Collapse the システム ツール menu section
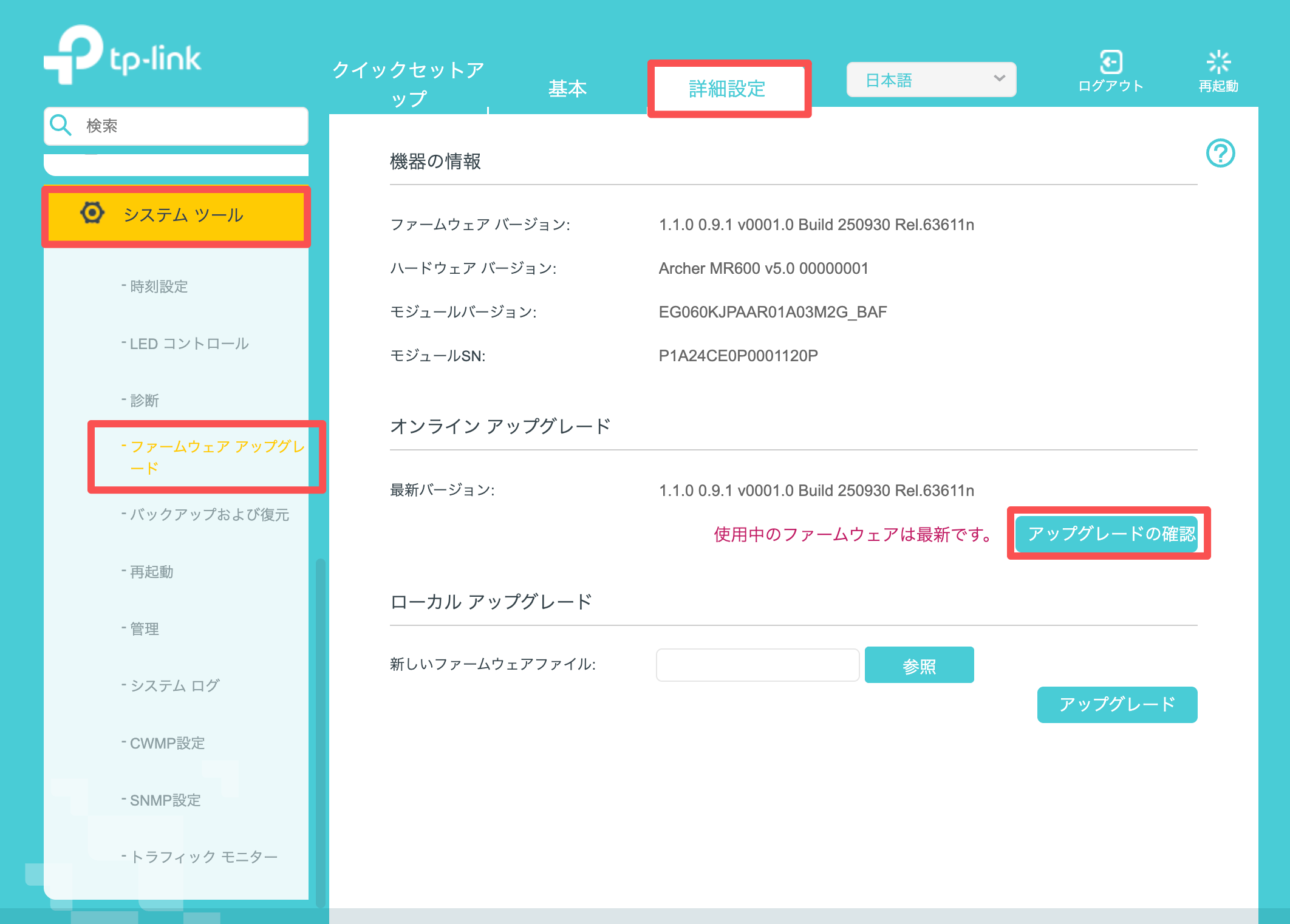 (183, 215)
